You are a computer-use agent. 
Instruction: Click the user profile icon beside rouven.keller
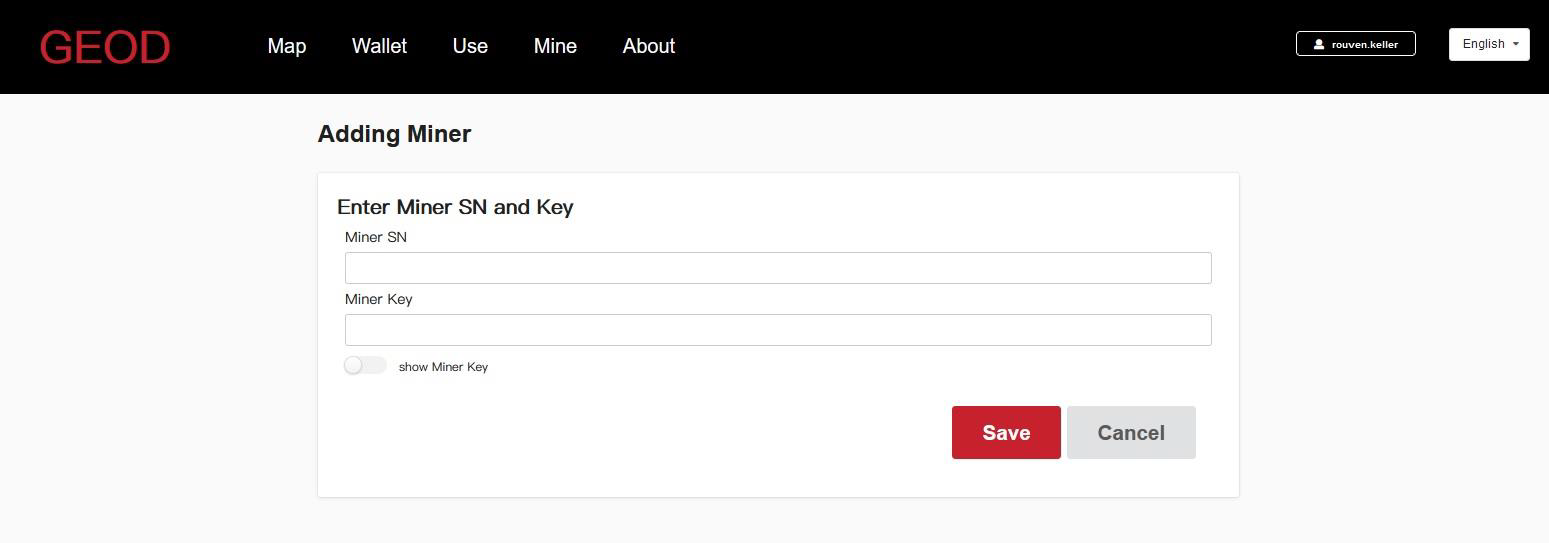tap(1319, 44)
